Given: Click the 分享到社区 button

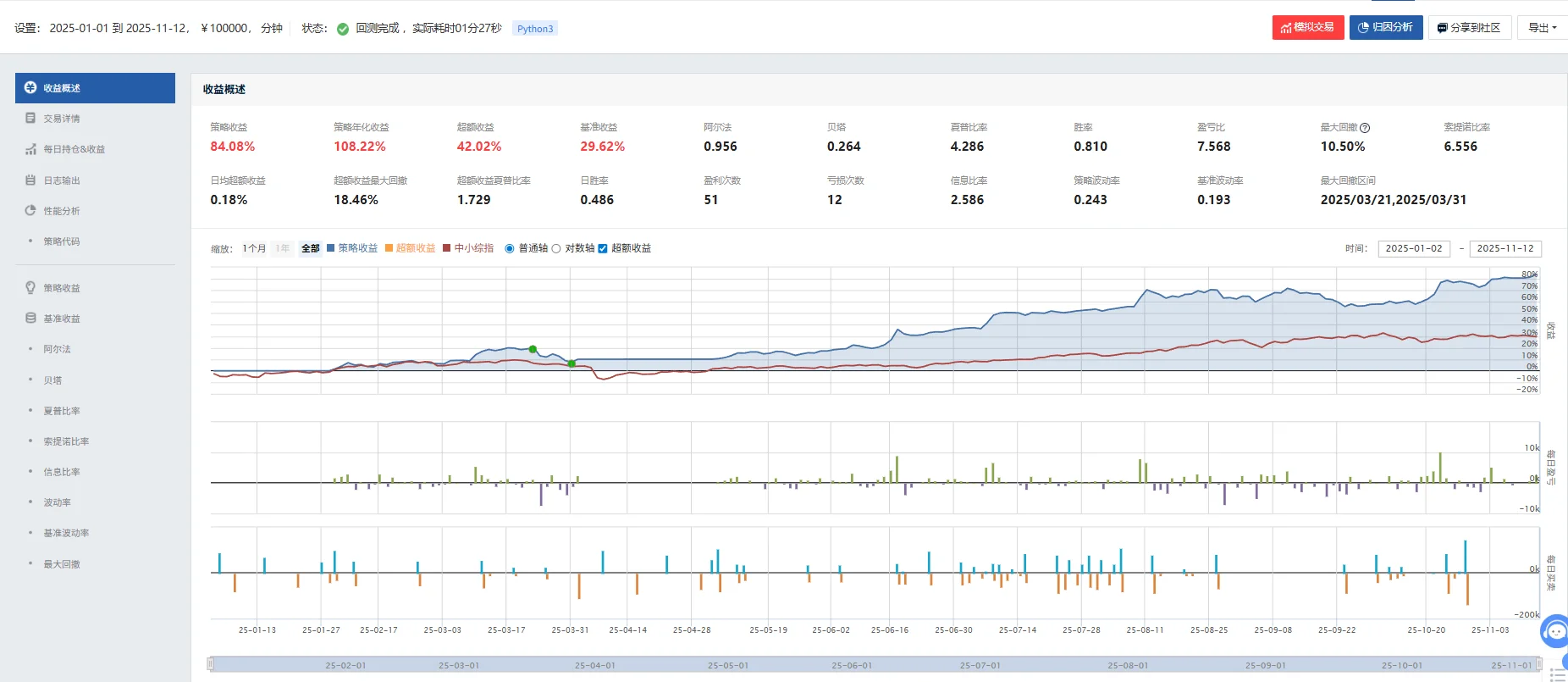Looking at the screenshot, I should click(x=1470, y=28).
